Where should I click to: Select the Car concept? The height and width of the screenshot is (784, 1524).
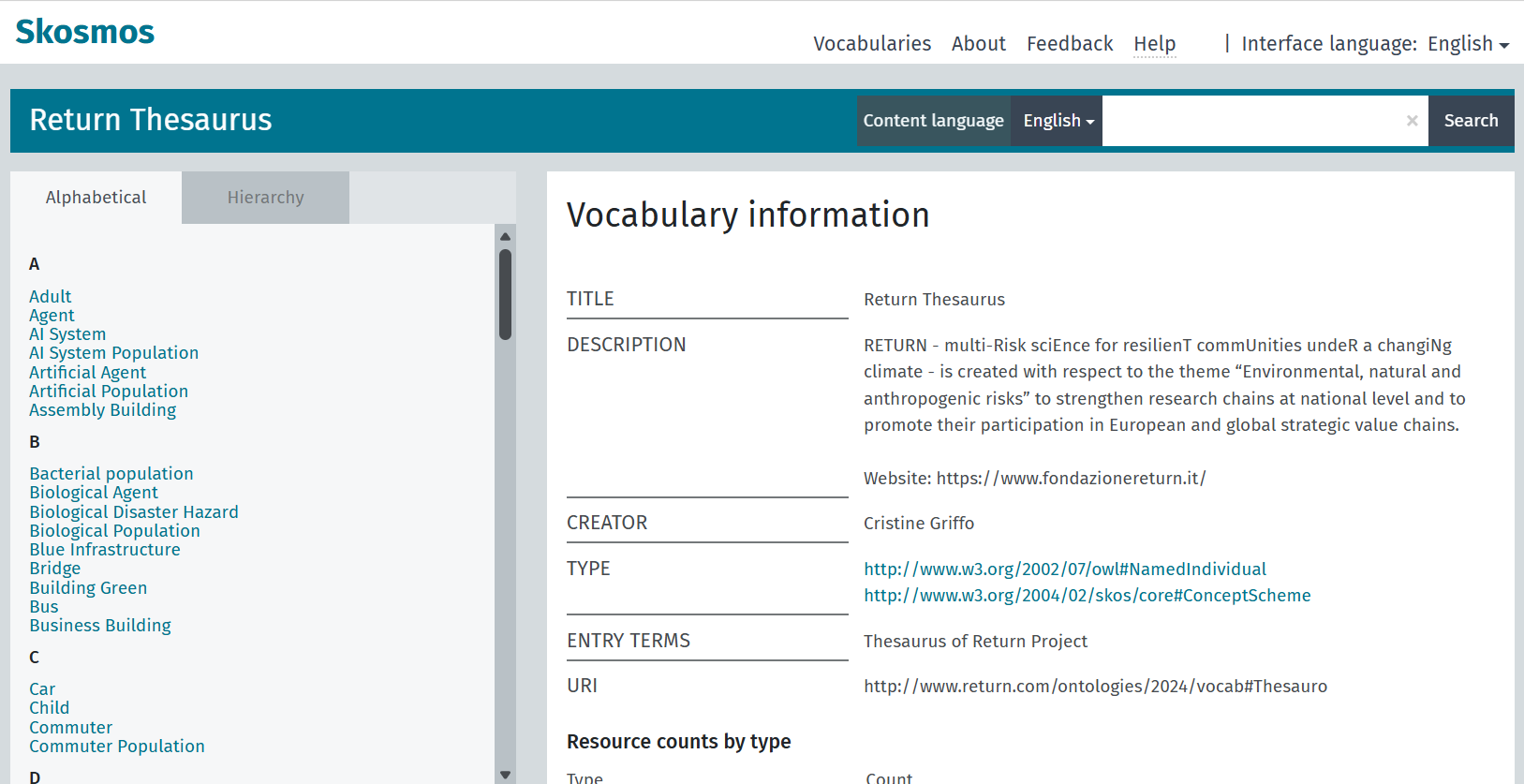point(42,689)
